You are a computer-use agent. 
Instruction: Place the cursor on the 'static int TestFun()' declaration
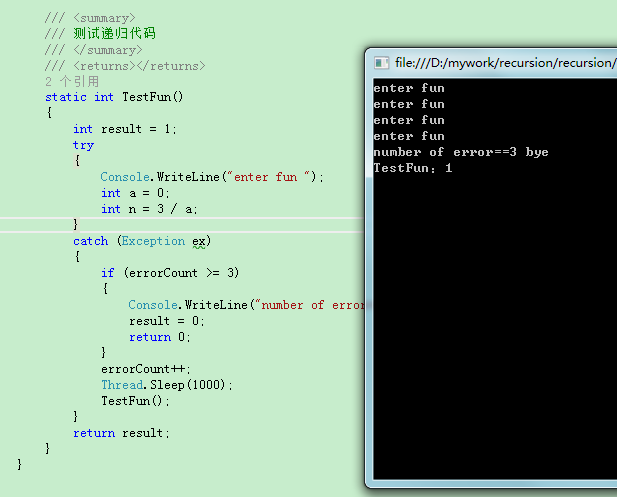114,97
